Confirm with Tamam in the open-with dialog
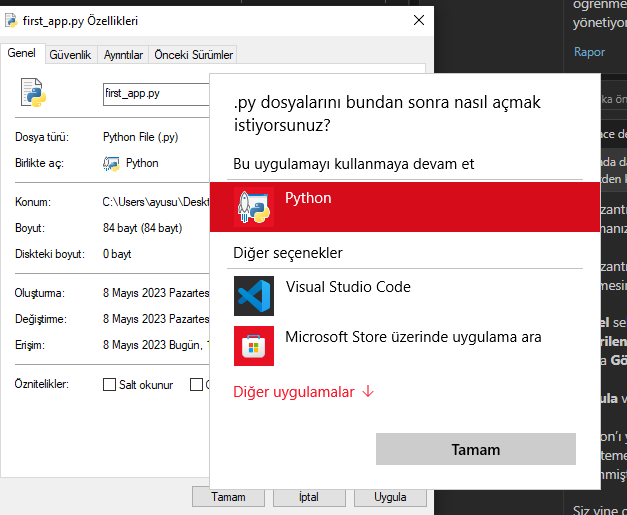Image resolution: width=627 pixels, height=515 pixels. click(476, 449)
